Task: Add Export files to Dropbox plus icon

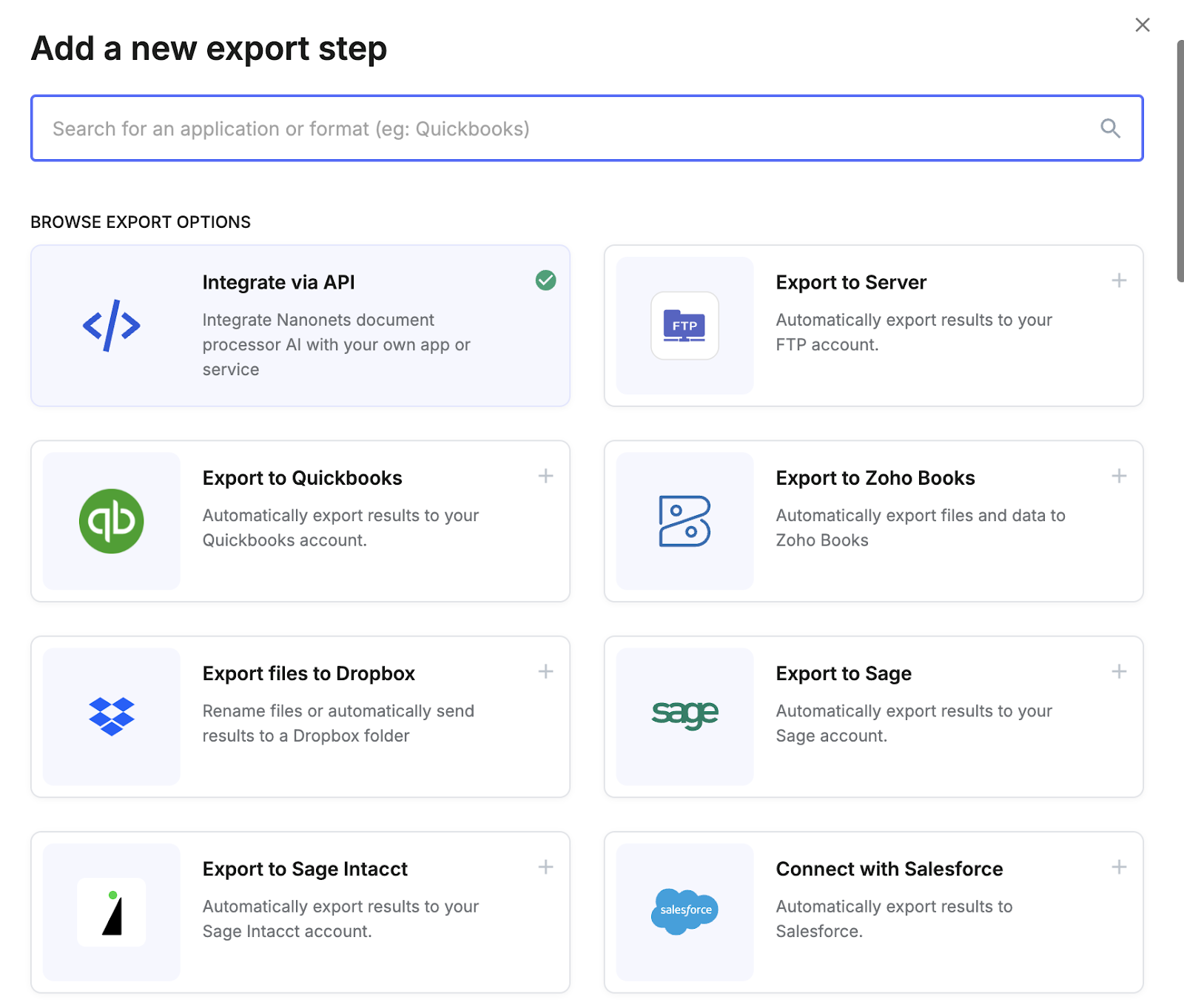Action: [x=545, y=671]
